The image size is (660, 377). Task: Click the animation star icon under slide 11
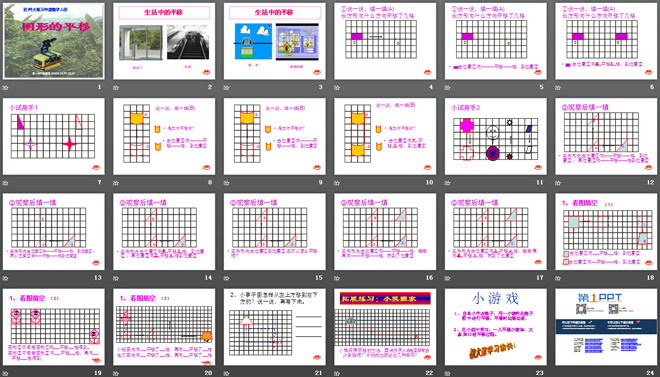tap(447, 183)
